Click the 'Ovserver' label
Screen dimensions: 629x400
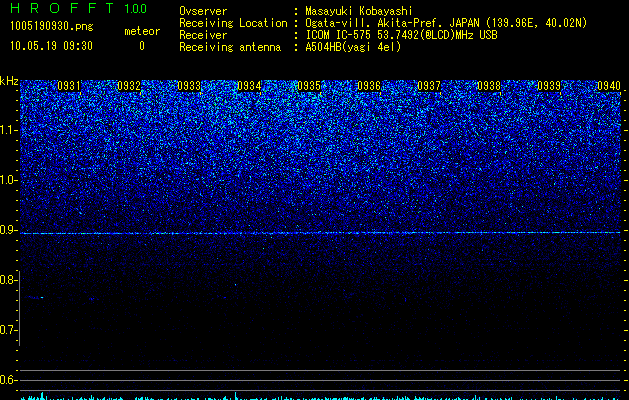click(x=203, y=11)
